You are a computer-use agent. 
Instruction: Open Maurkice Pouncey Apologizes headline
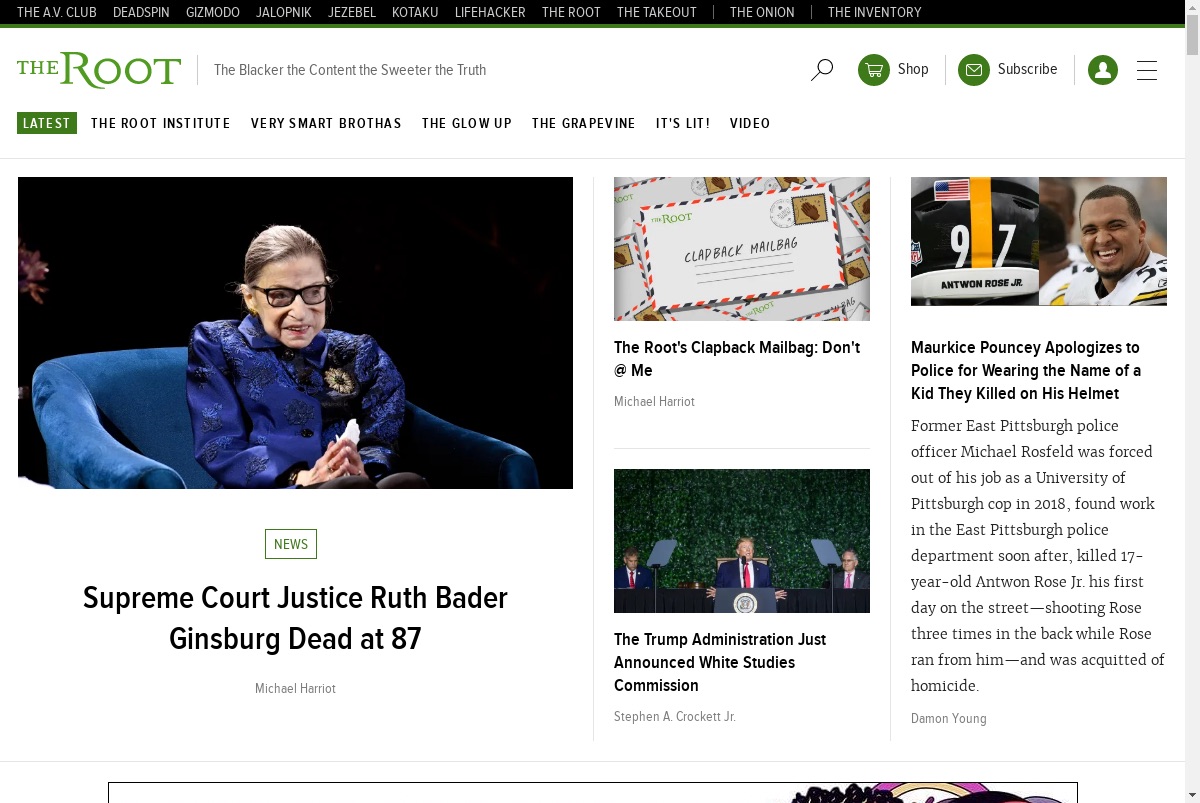(1026, 370)
